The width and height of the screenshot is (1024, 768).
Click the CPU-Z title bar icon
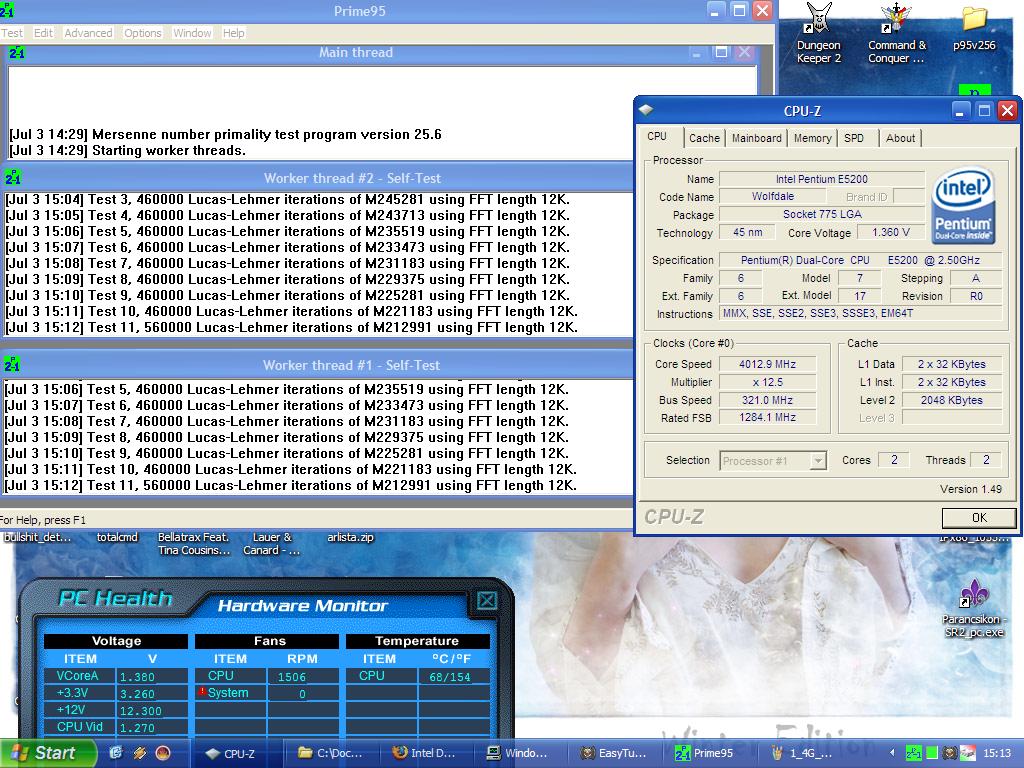(x=647, y=110)
